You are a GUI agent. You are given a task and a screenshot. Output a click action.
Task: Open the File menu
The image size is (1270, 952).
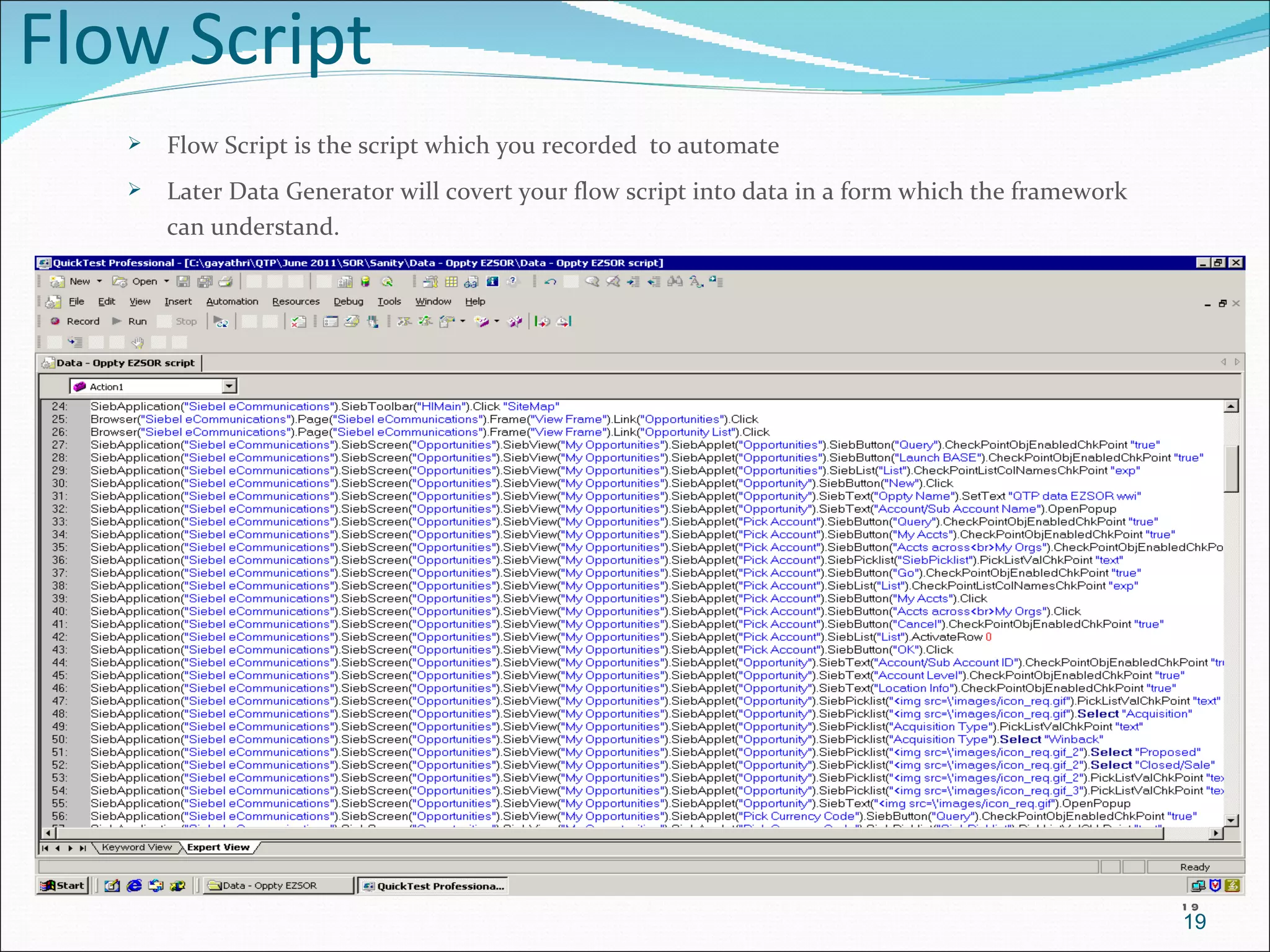pyautogui.click(x=76, y=301)
